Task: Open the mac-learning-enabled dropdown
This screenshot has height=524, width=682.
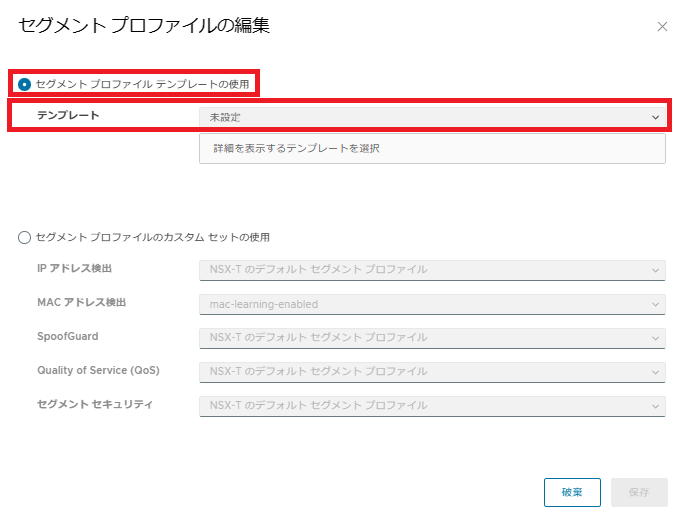Action: pyautogui.click(x=430, y=304)
